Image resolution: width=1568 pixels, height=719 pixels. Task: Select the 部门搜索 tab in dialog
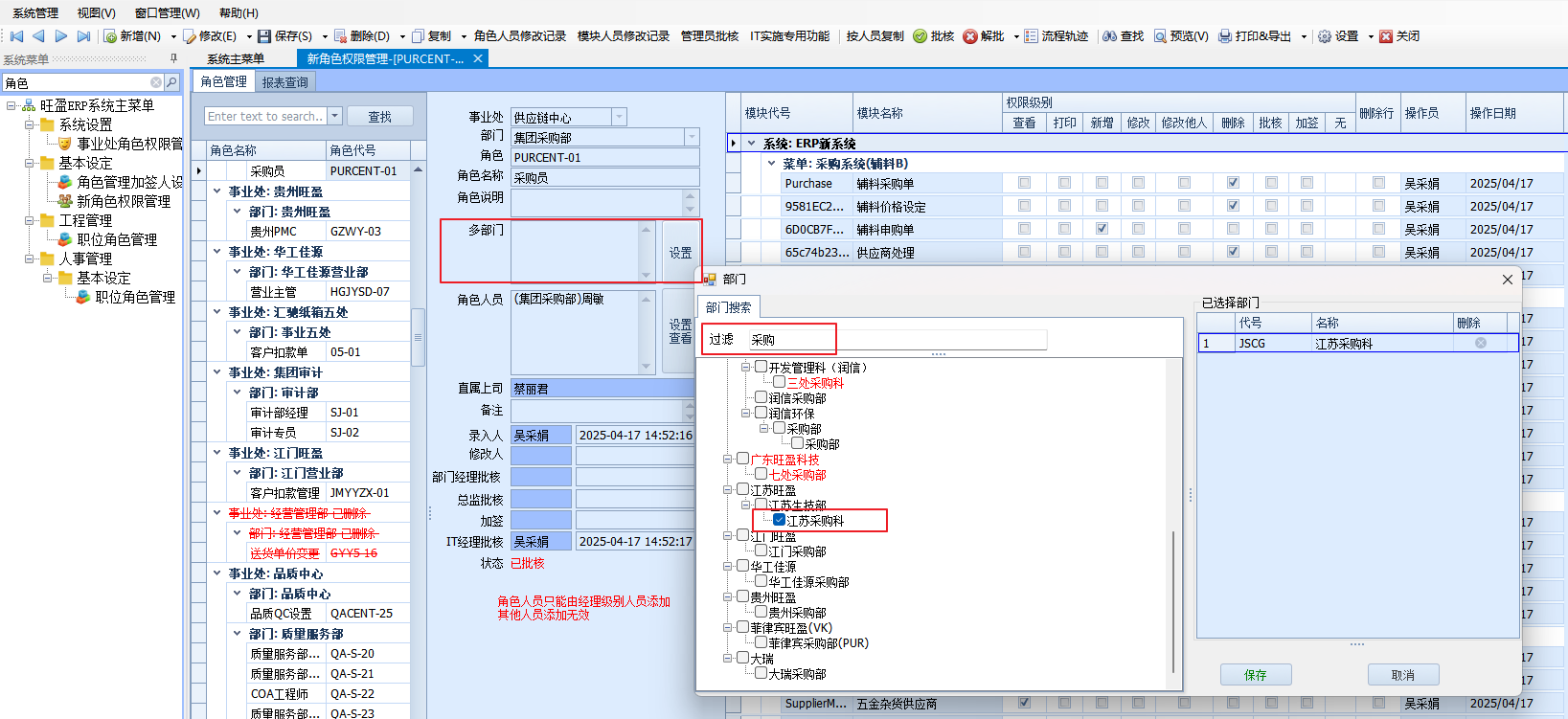tap(728, 307)
